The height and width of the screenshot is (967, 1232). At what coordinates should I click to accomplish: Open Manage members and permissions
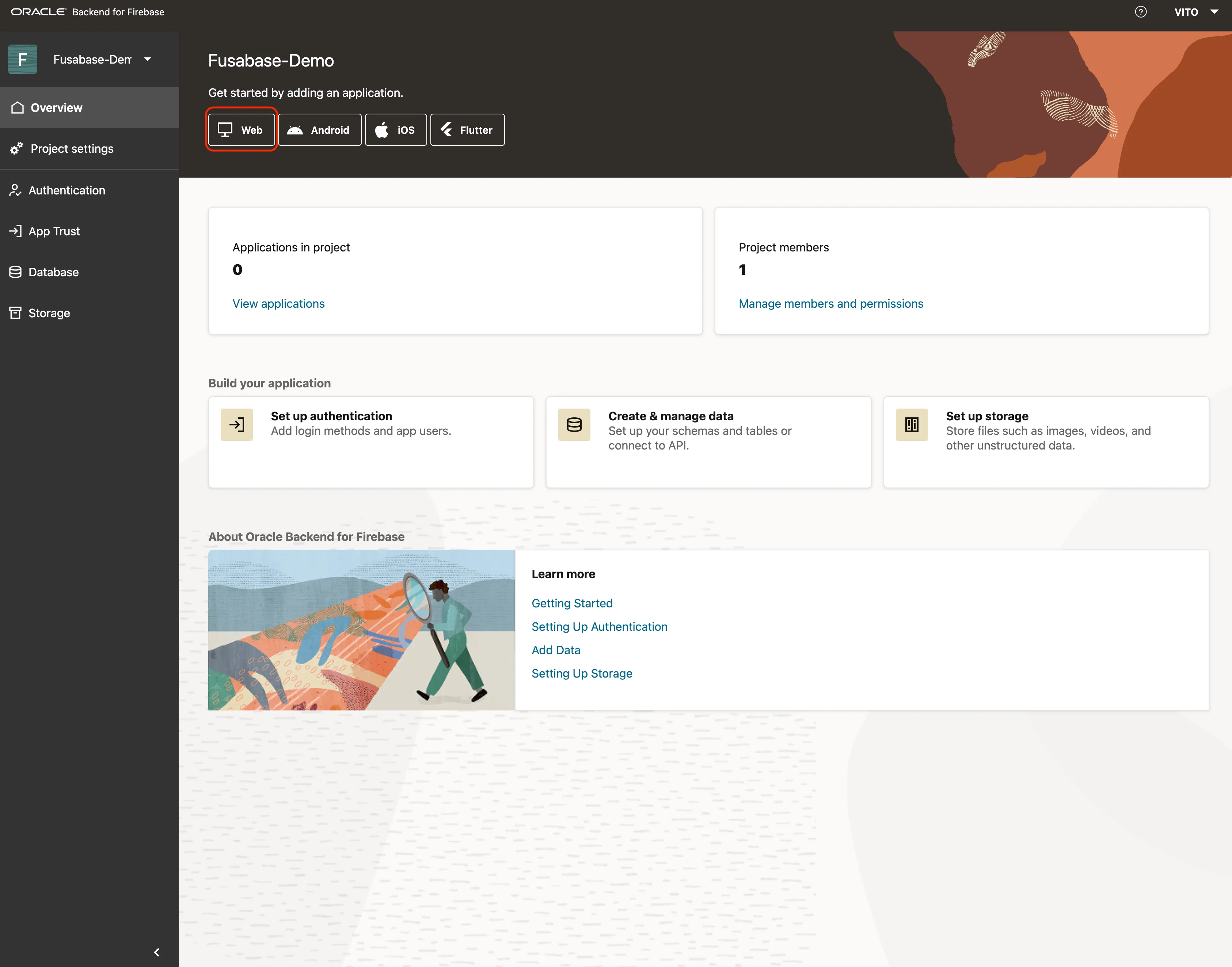[x=831, y=303]
